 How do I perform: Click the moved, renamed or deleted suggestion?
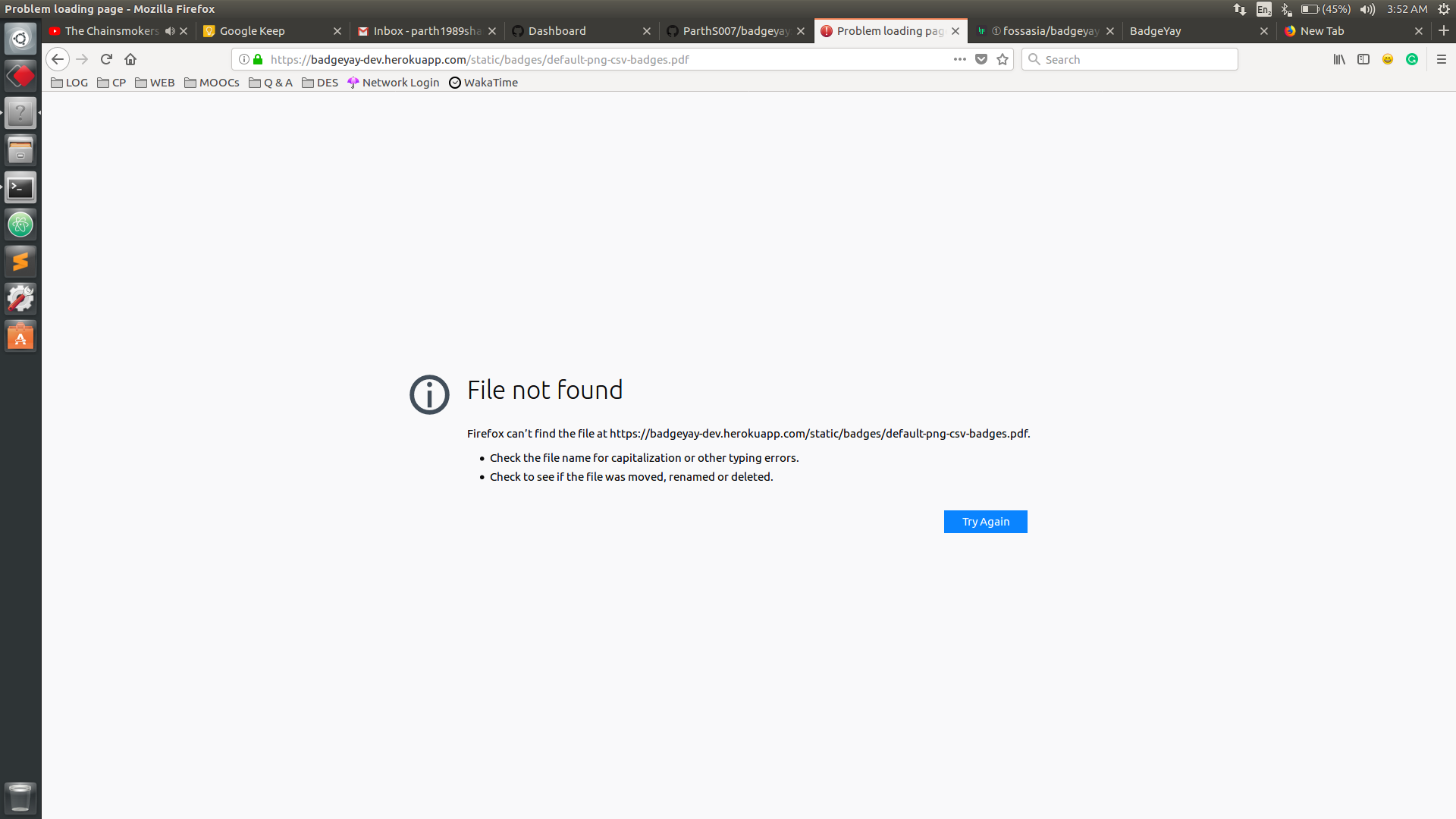631,477
